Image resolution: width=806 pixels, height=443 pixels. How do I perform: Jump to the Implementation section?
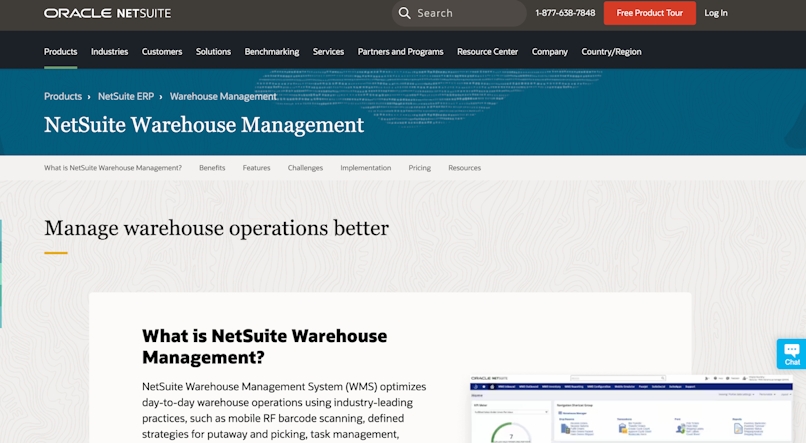[x=365, y=168]
